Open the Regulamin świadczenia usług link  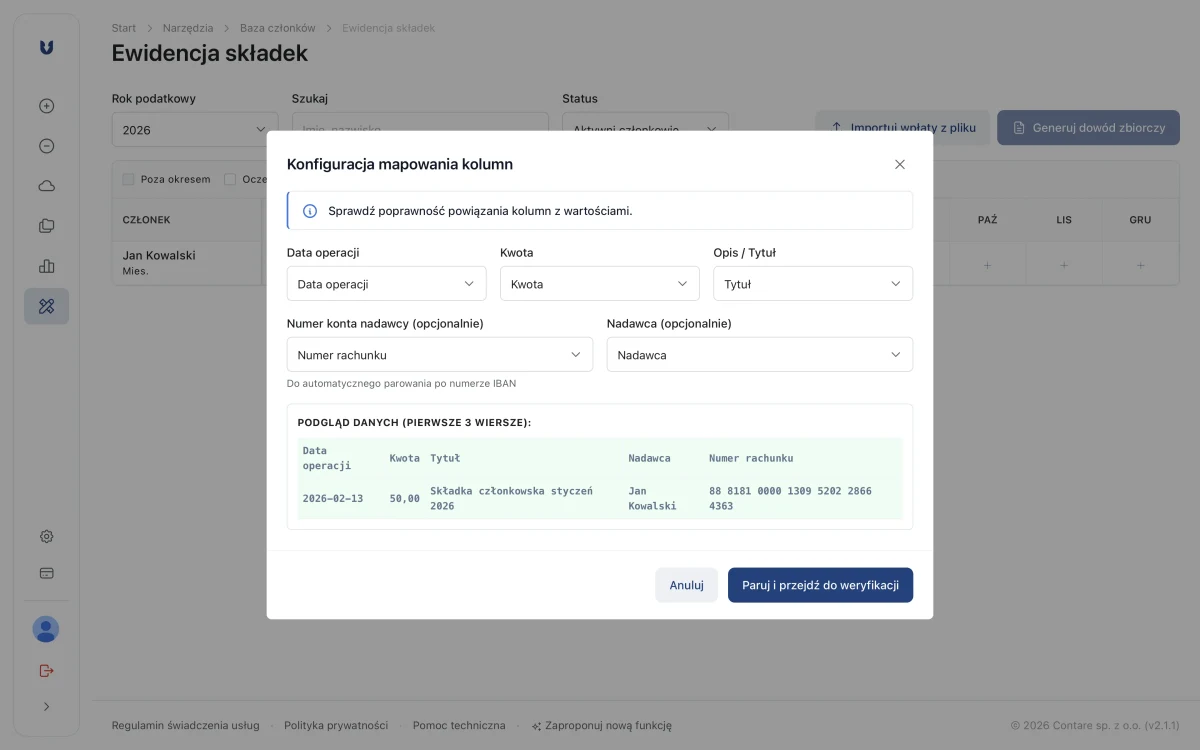coord(186,726)
